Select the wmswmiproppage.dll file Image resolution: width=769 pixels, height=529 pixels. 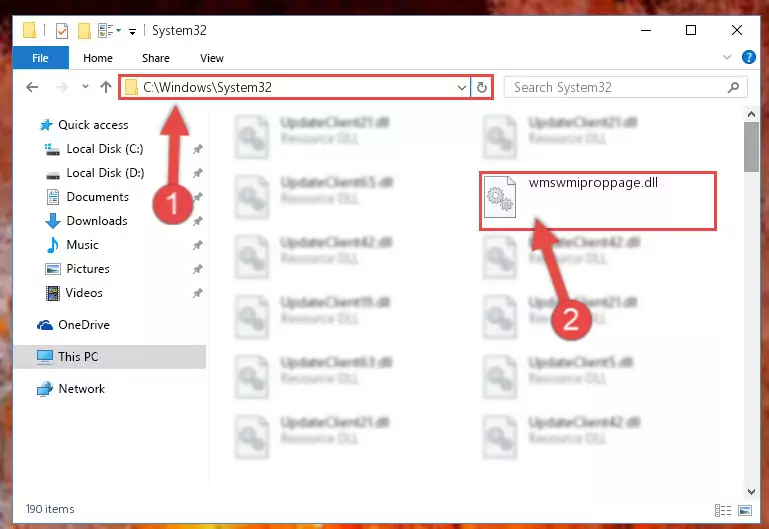click(x=598, y=201)
